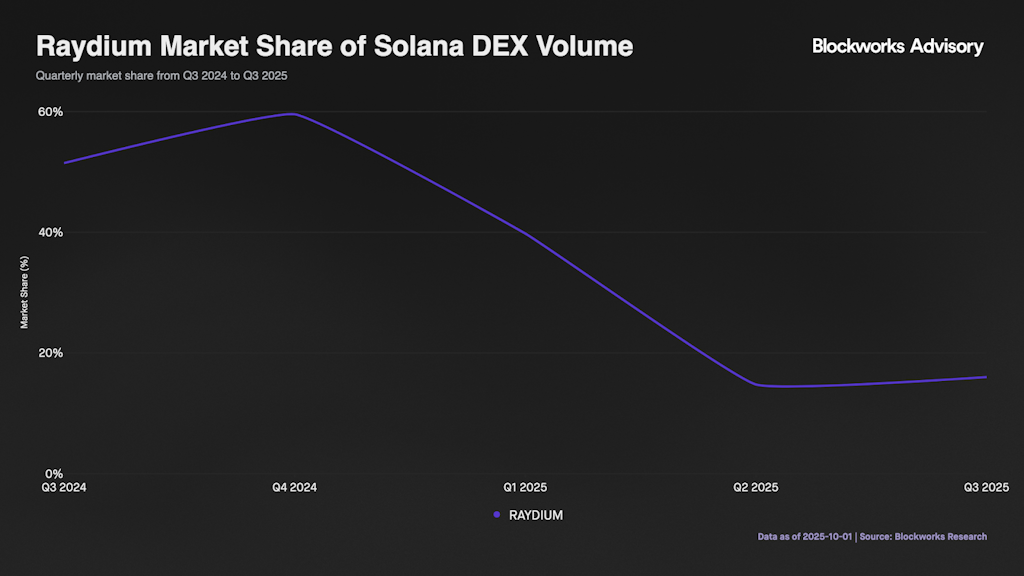Open the Source: Blockworks Research link
The width and height of the screenshot is (1024, 576).
[925, 537]
